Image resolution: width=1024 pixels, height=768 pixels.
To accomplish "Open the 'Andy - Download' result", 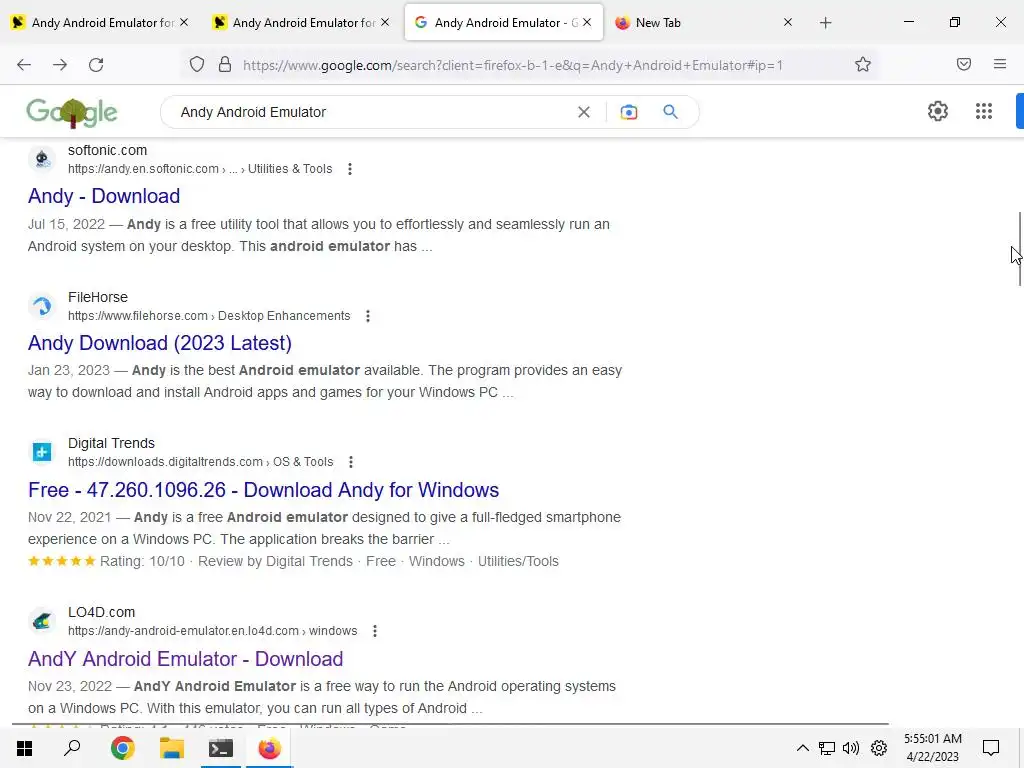I will (104, 196).
